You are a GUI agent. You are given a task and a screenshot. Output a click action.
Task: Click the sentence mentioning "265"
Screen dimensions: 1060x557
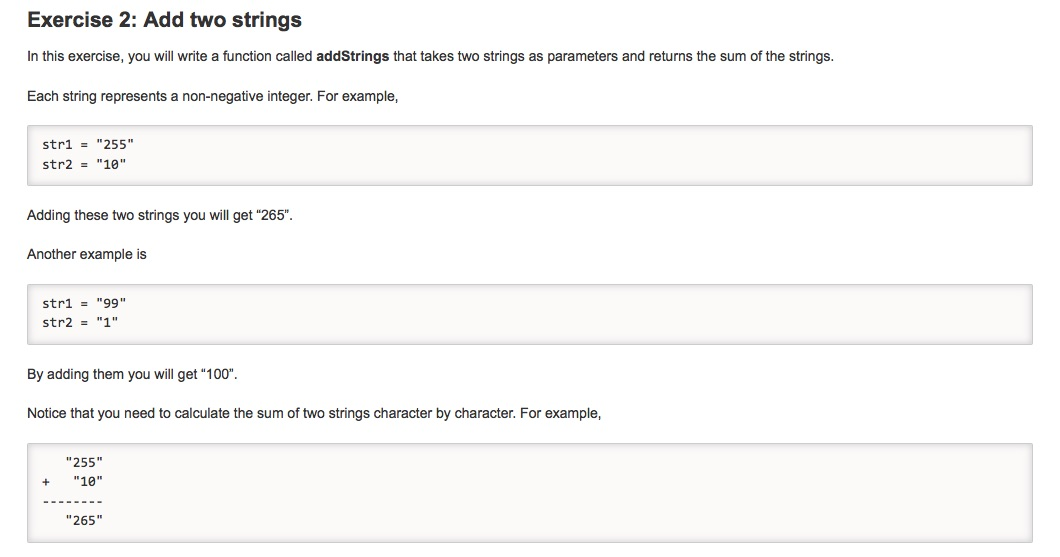(160, 216)
